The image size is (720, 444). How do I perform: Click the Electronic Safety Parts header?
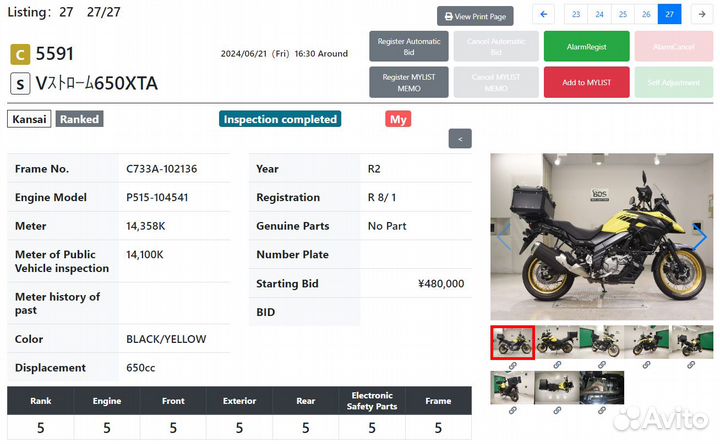click(372, 401)
